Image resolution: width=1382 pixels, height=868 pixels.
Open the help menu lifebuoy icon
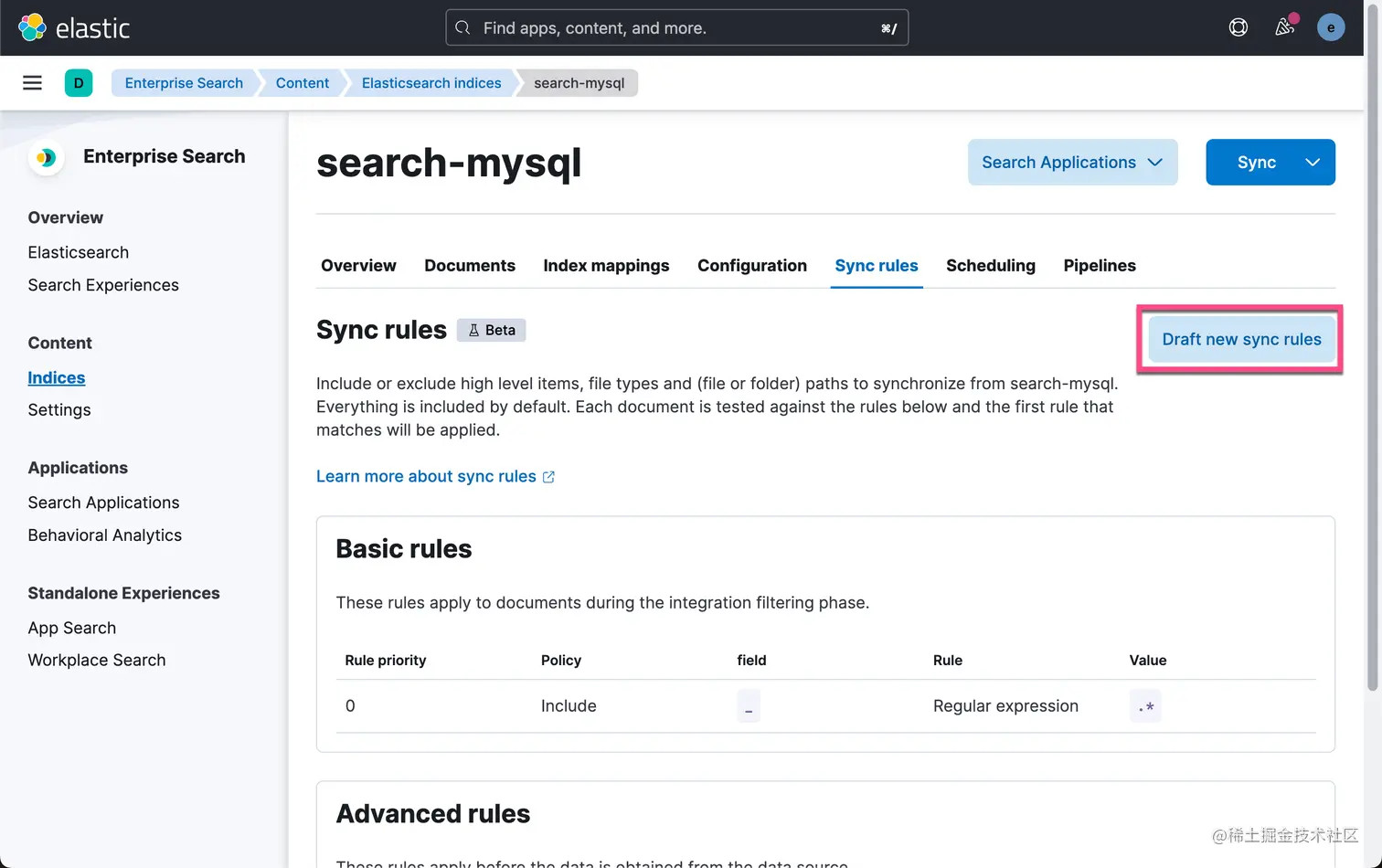tap(1238, 27)
